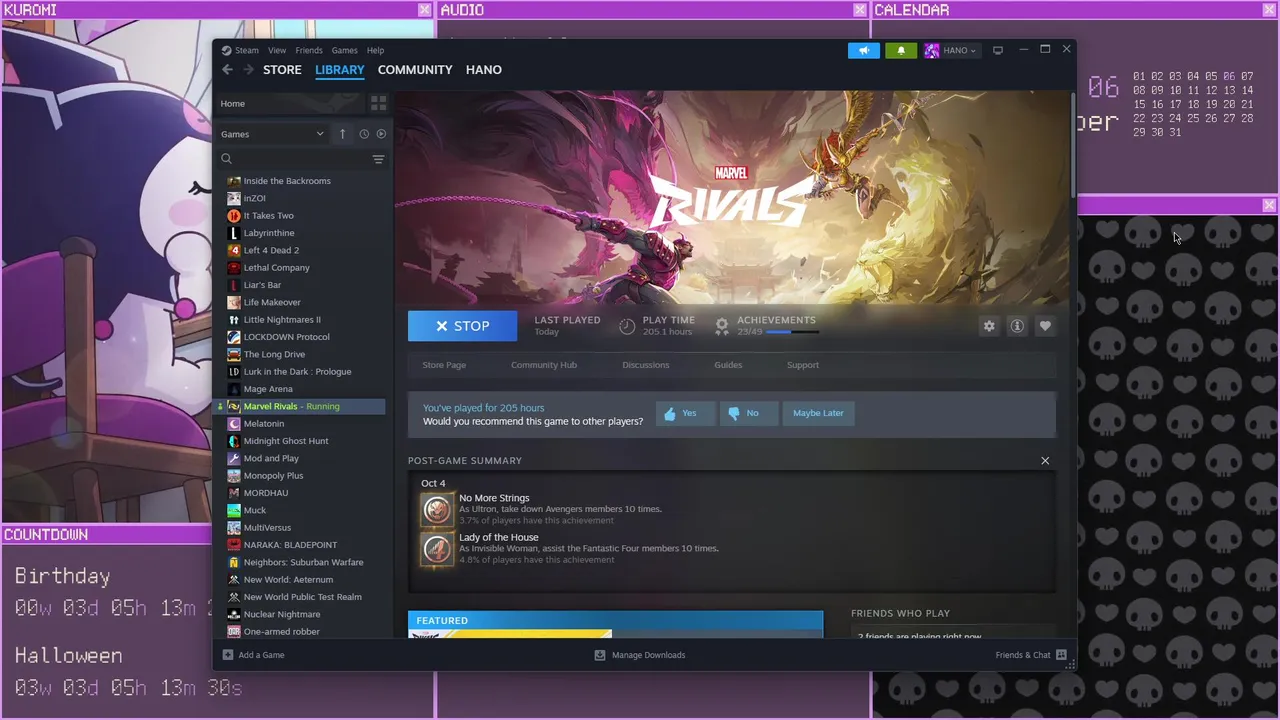Screen dimensions: 1280x720
Task: Open the View menu
Action: click(277, 50)
